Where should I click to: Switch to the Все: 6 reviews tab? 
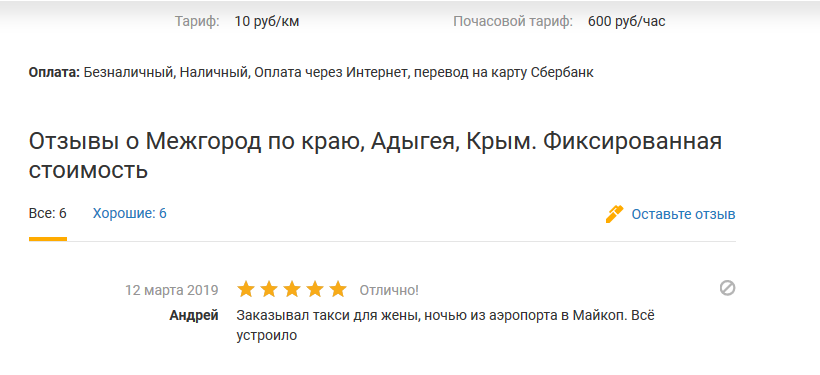48,213
